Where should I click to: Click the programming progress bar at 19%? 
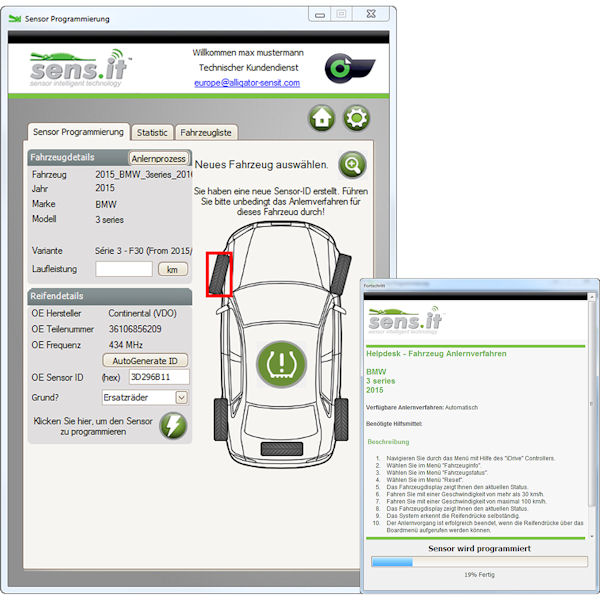click(479, 561)
